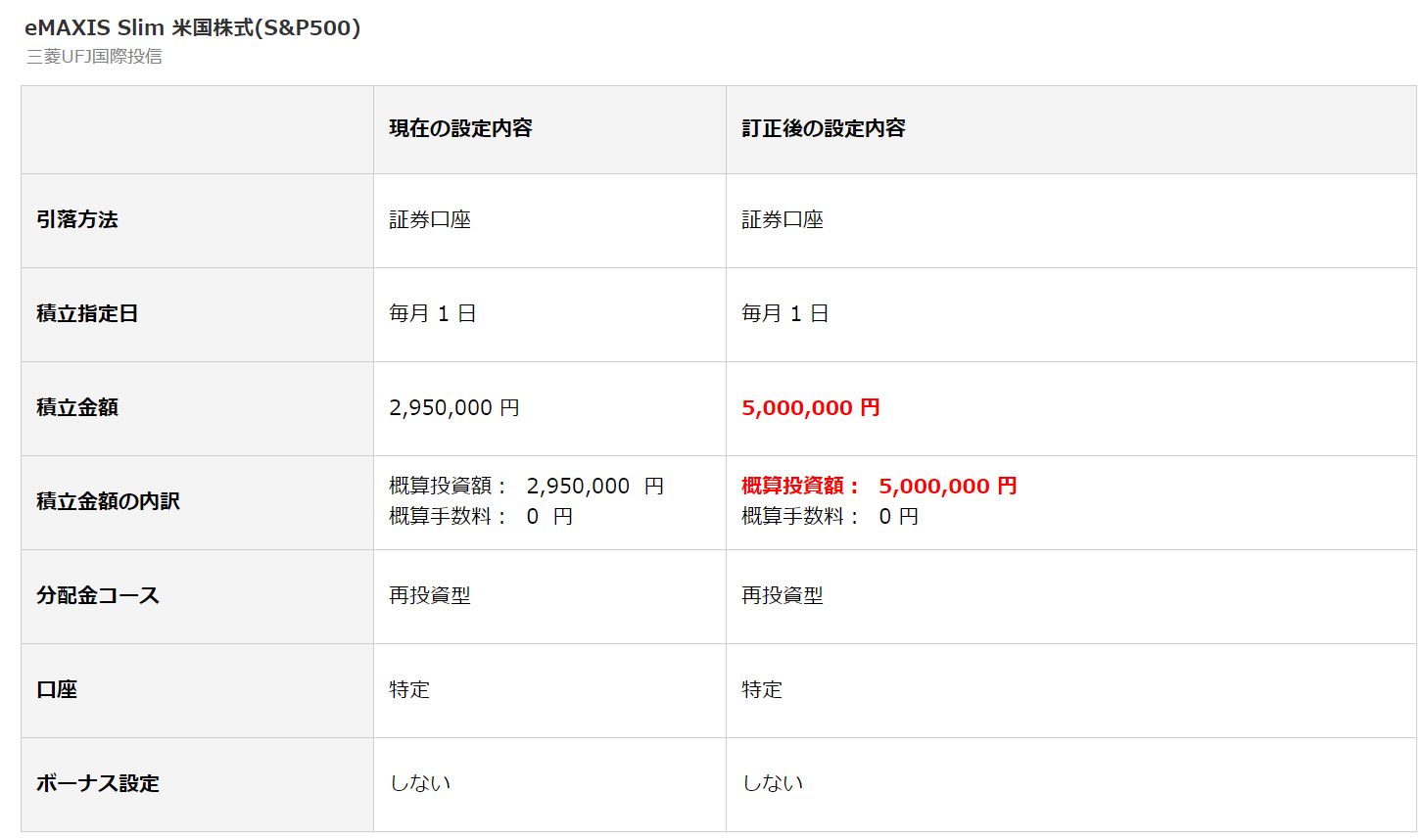Click the current 概算投資額 2,950,000 円 text
The image size is (1424, 840).
tap(526, 487)
